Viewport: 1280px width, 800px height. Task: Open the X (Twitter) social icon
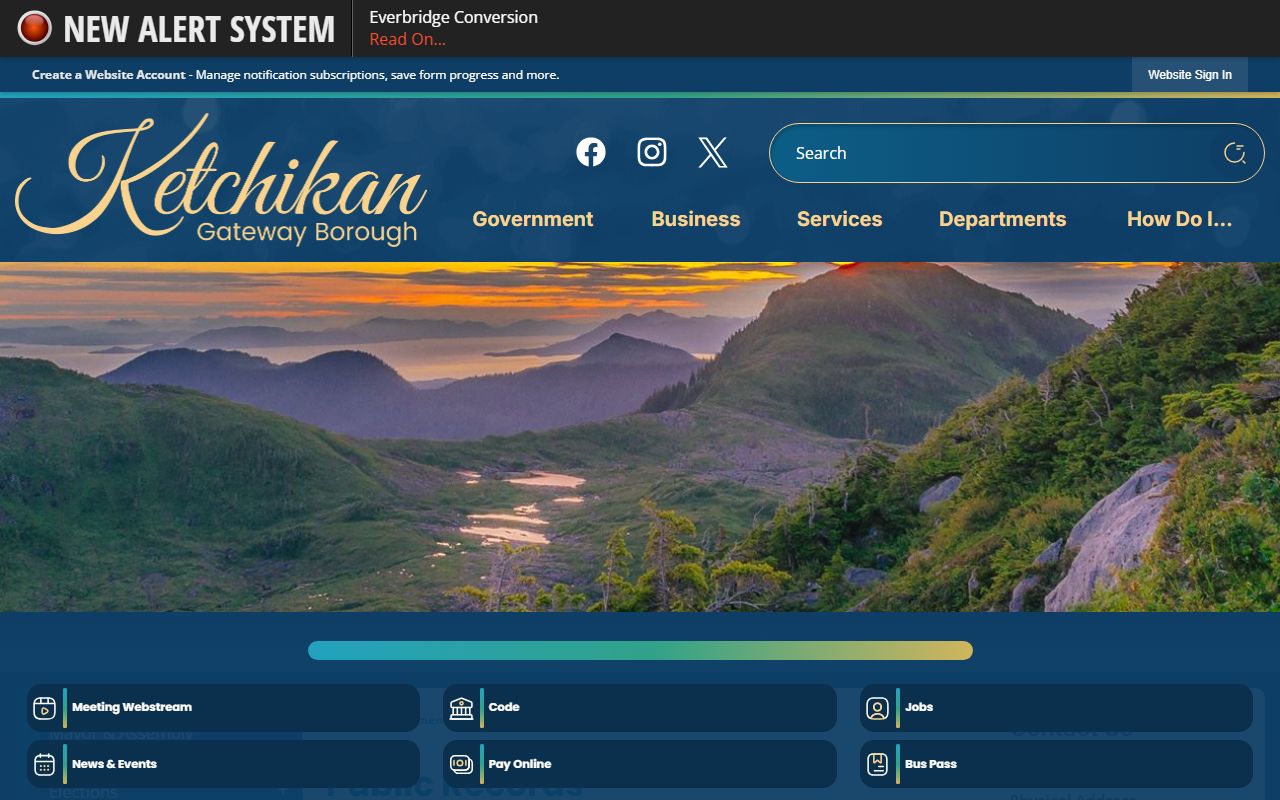[712, 152]
